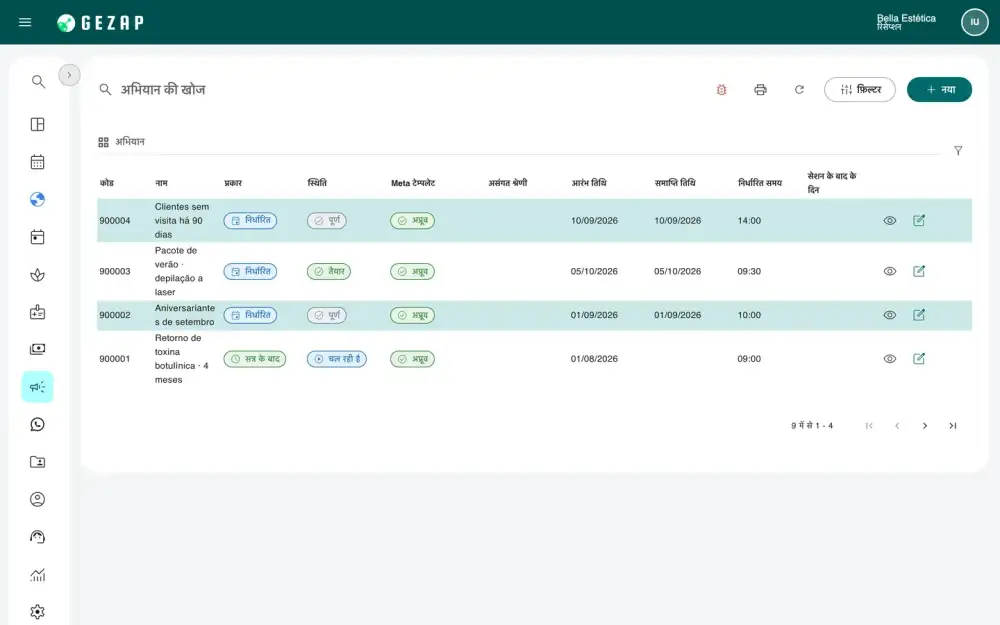Click the search icon in the sidebar
Viewport: 1000px width, 625px height.
(x=38, y=82)
